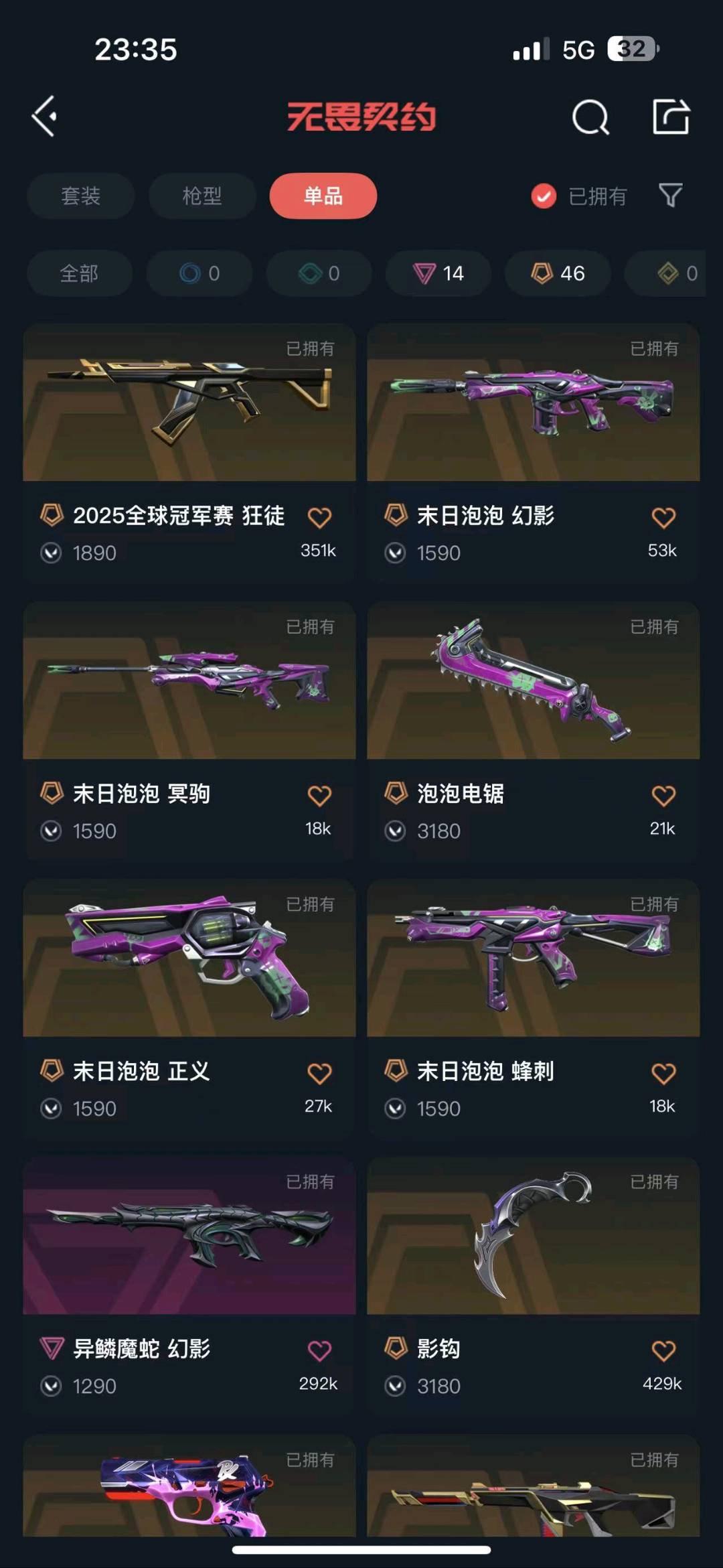
Task: Select the green tier filter showing 0
Action: (319, 273)
